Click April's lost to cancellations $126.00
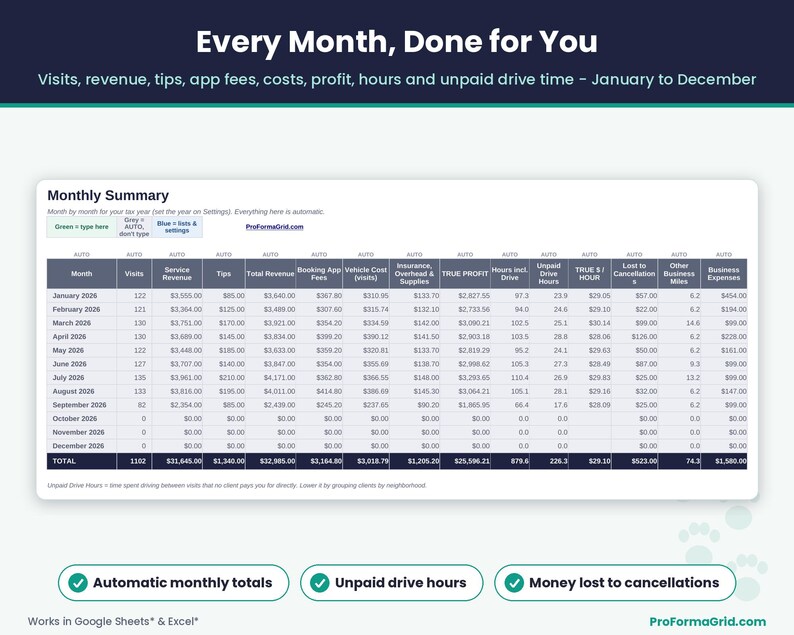This screenshot has height=635, width=794. point(634,337)
